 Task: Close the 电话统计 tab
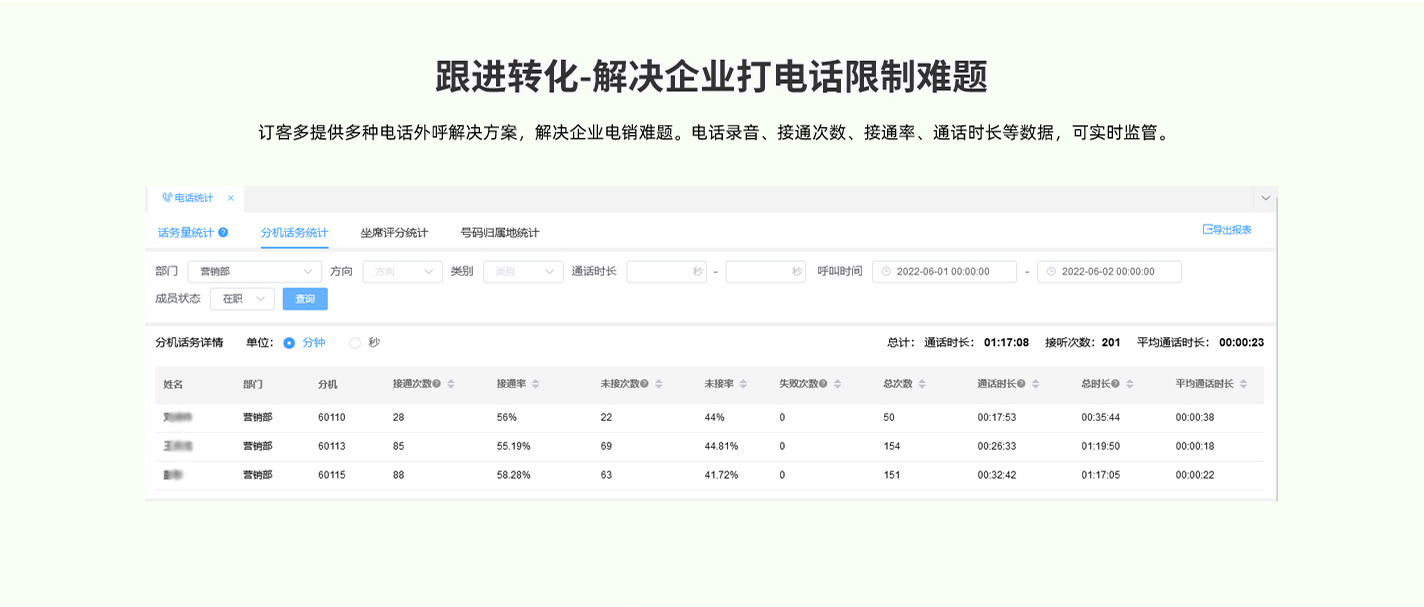point(230,198)
